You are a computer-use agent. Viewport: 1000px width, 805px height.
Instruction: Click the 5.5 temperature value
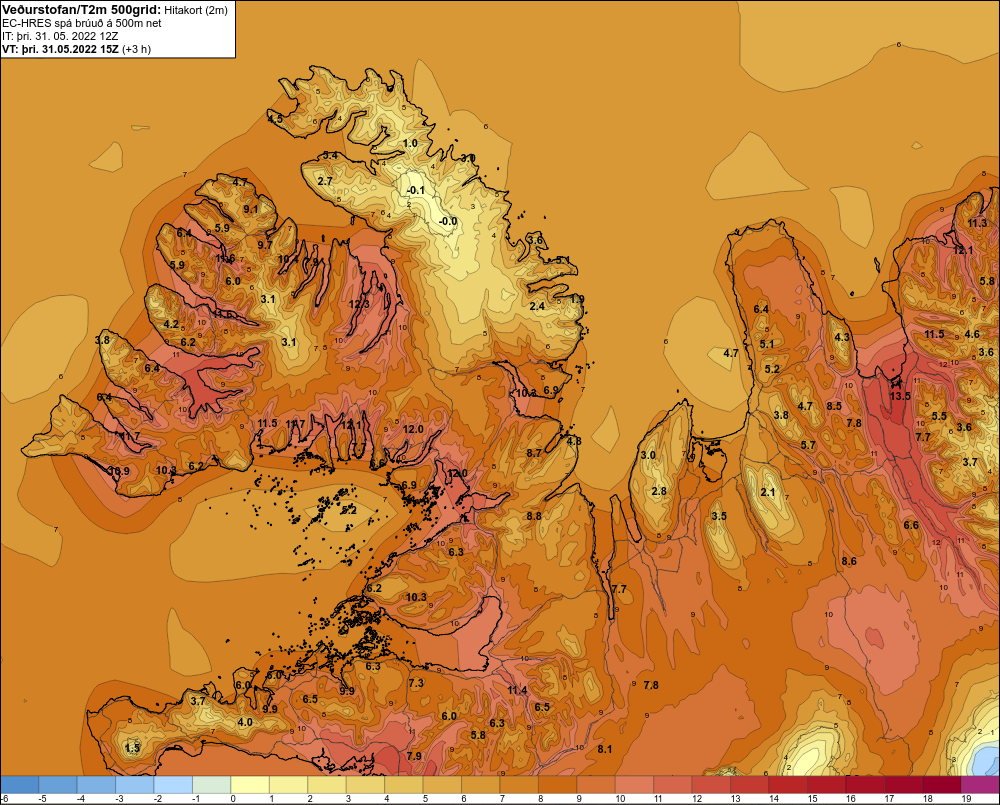click(939, 416)
